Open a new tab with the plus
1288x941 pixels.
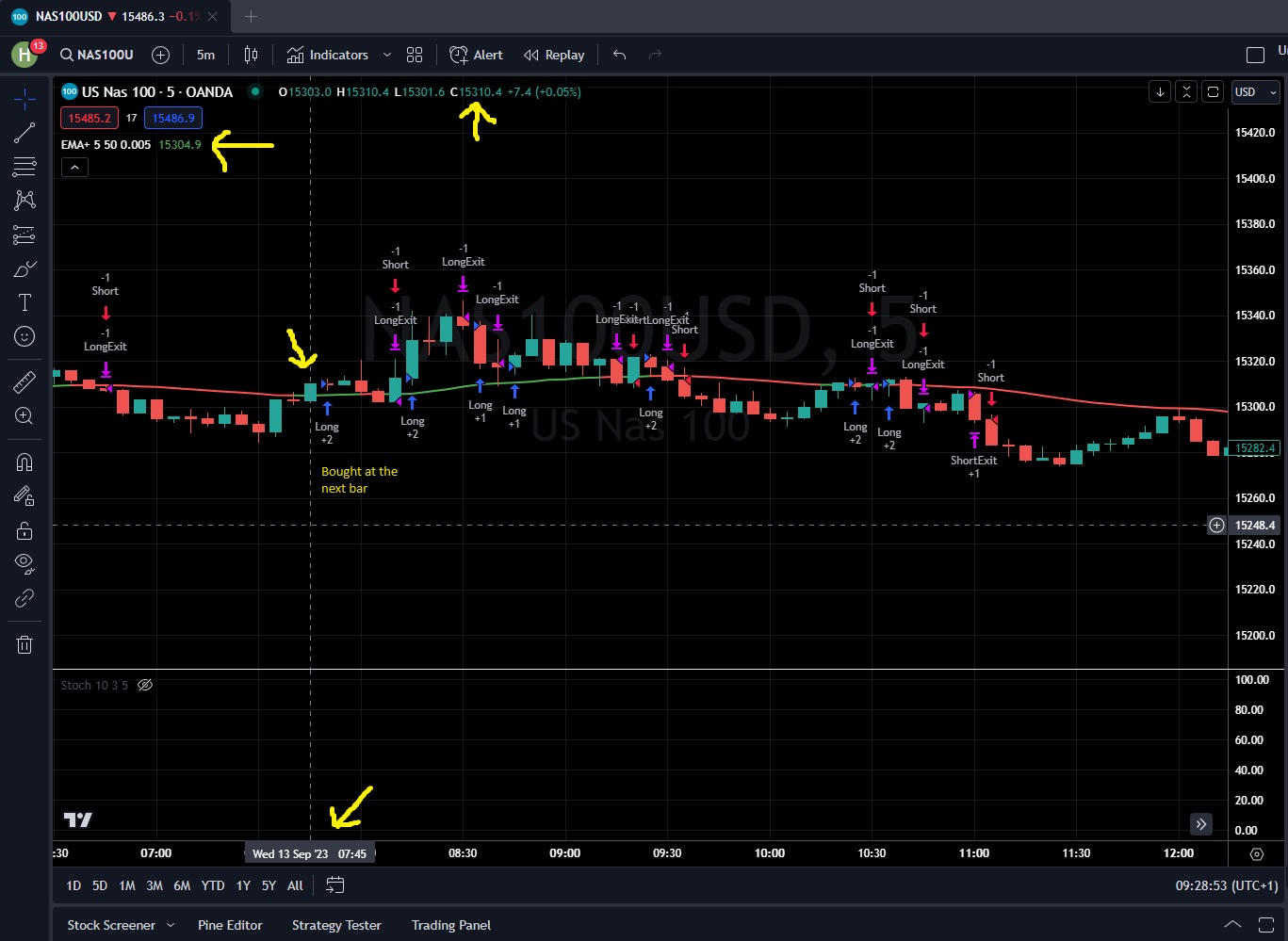[252, 17]
